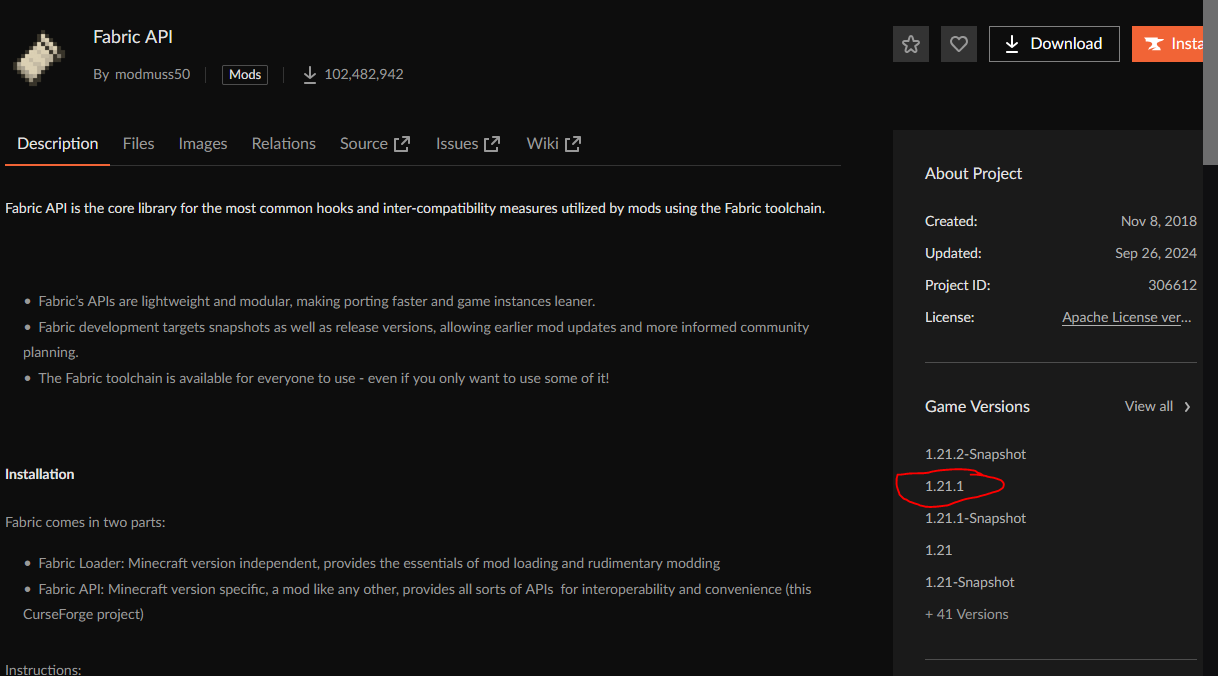Click external link icon beside Source
This screenshot has width=1218, height=676.
(x=402, y=144)
